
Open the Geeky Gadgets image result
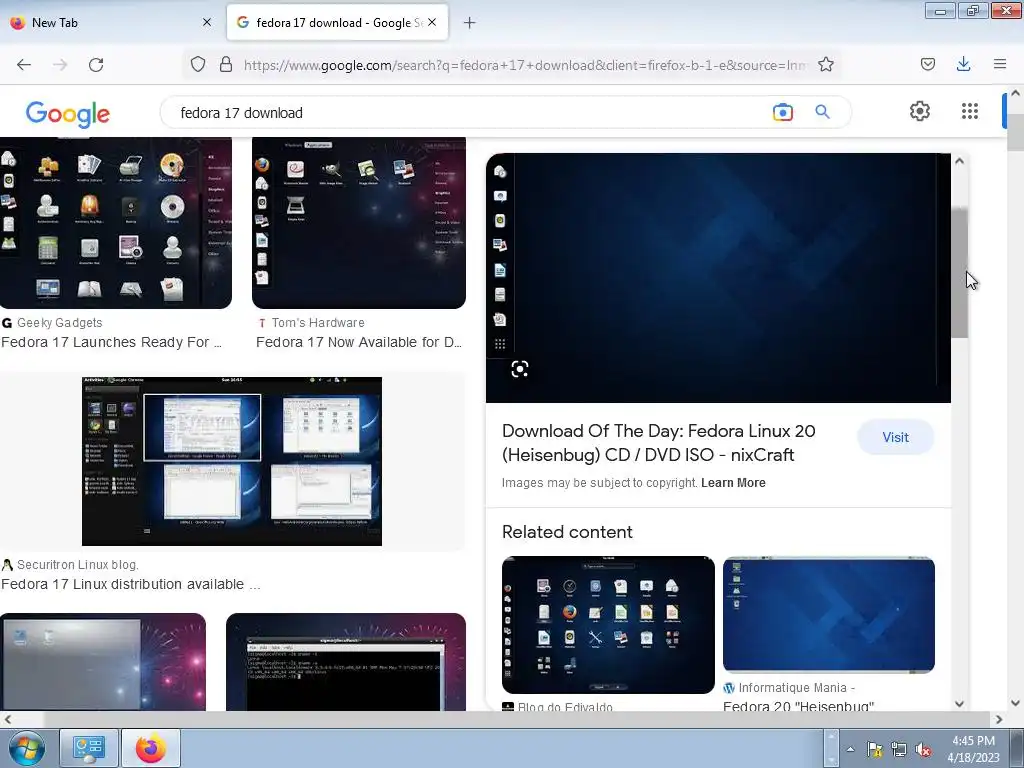(x=116, y=223)
